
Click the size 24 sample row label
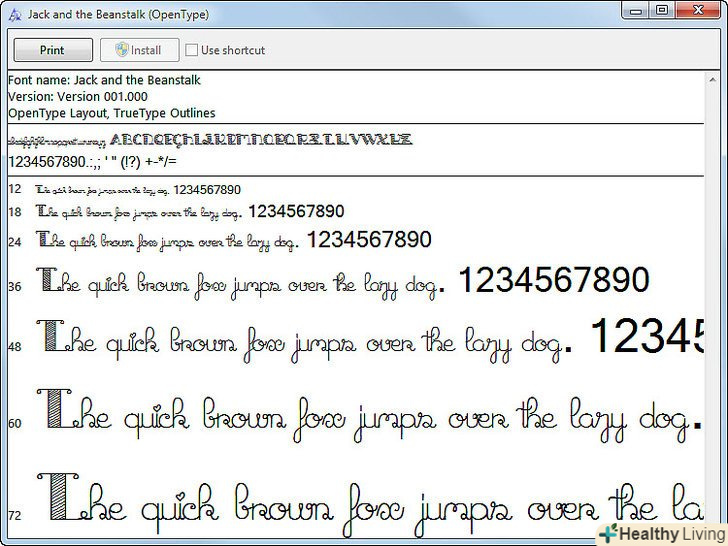pos(15,241)
